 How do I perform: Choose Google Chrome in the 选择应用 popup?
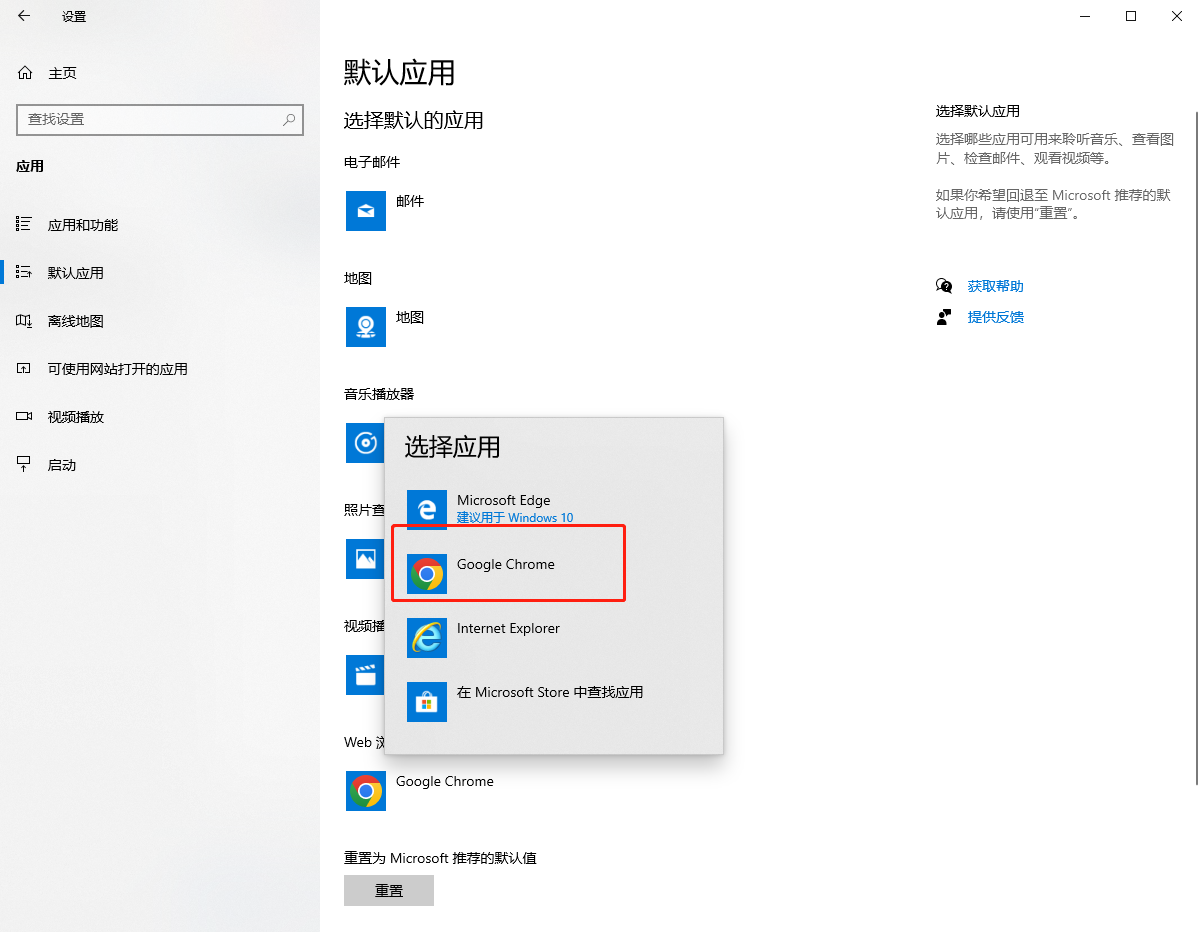click(506, 565)
